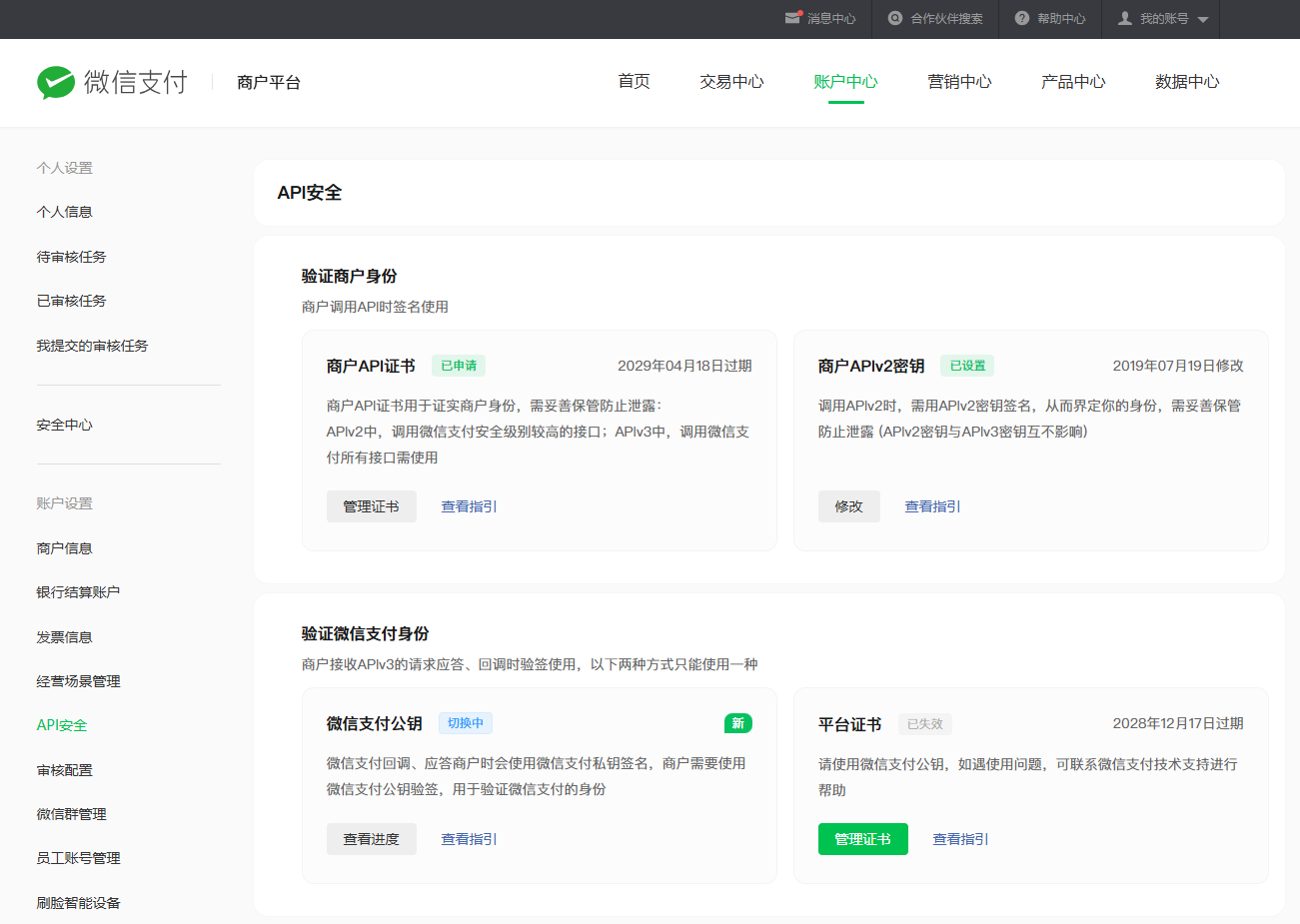This screenshot has width=1300, height=924.
Task: Go to 营销中心 tab
Action: (x=960, y=82)
